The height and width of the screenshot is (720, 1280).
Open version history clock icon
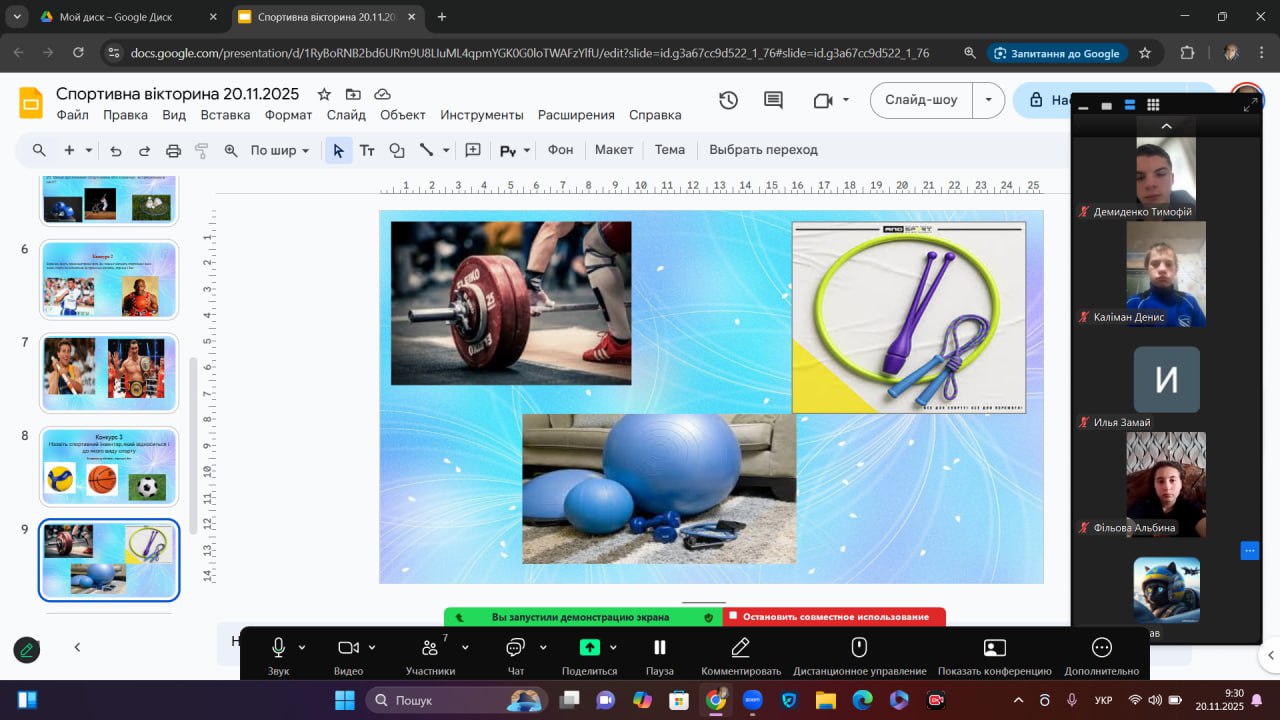point(728,100)
